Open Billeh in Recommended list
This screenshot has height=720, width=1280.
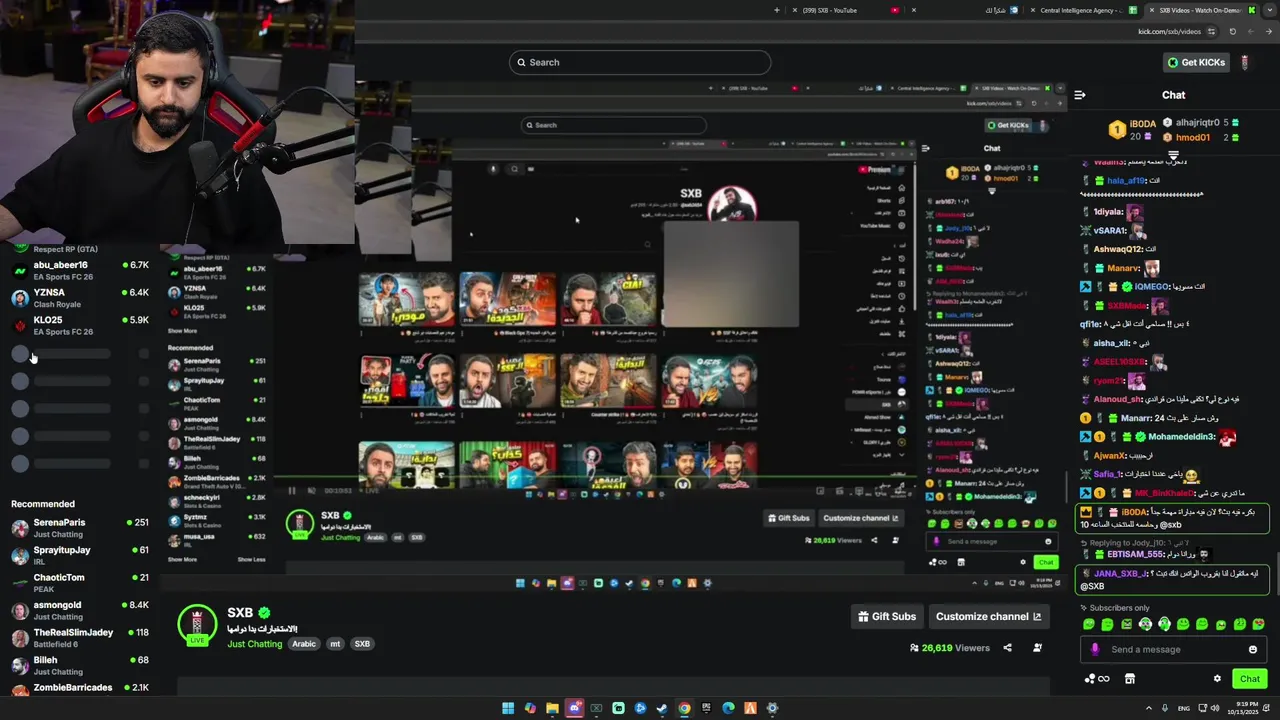click(79, 665)
